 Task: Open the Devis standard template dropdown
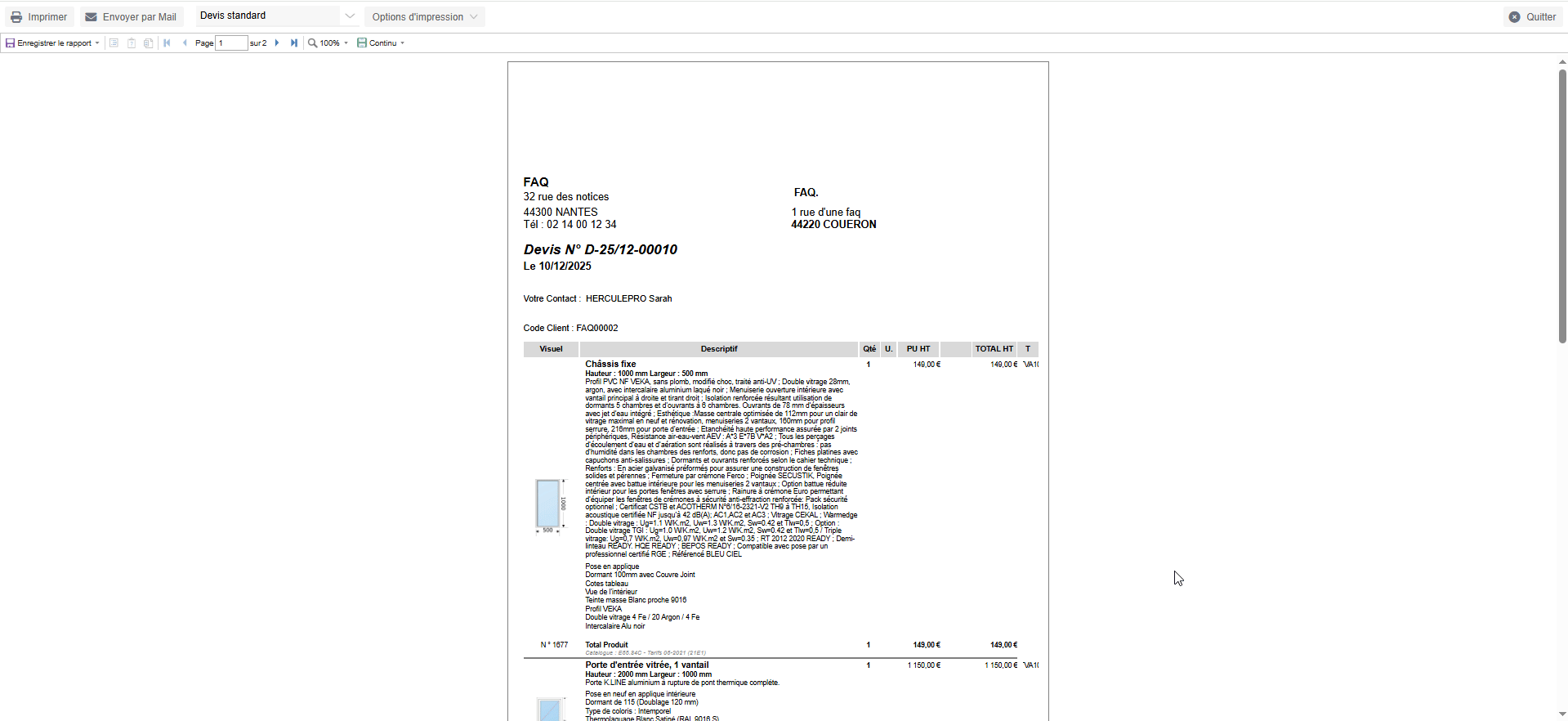tap(277, 16)
